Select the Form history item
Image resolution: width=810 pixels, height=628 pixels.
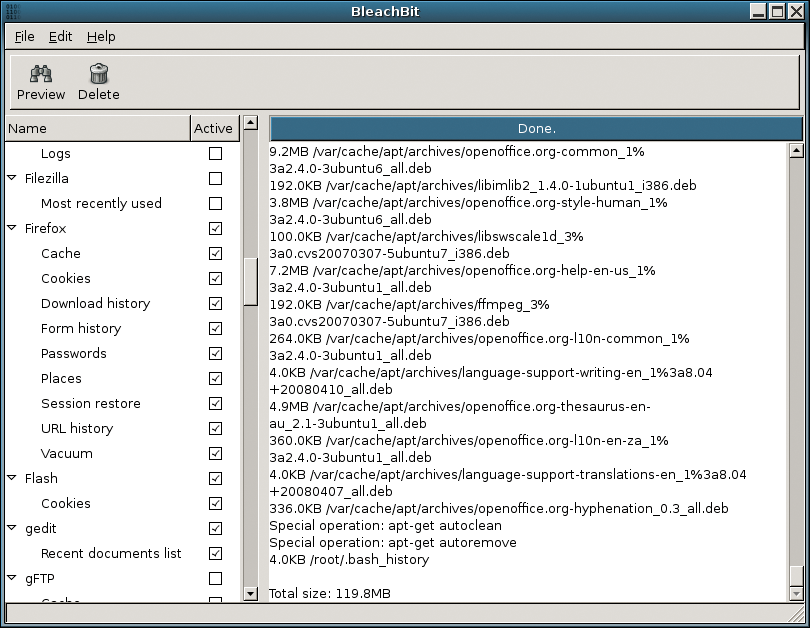coord(81,328)
